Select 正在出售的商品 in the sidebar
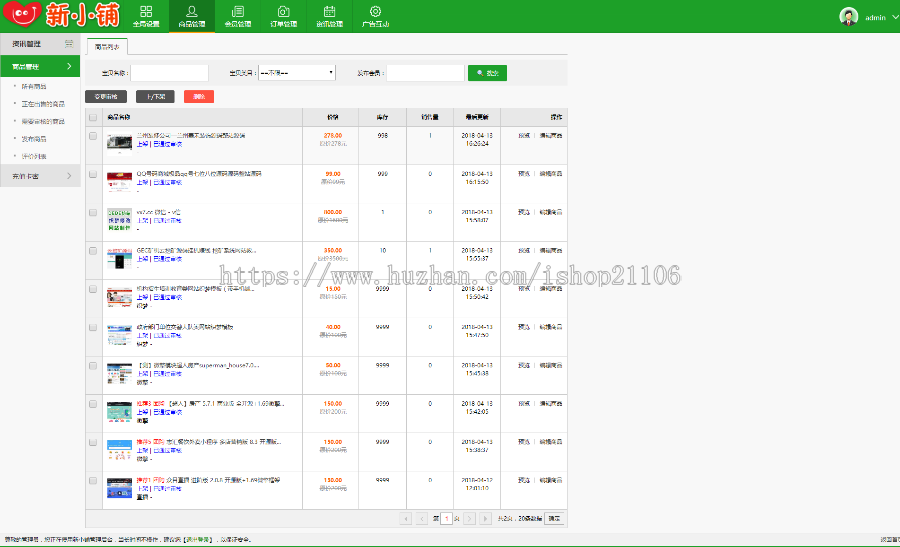 tap(43, 104)
